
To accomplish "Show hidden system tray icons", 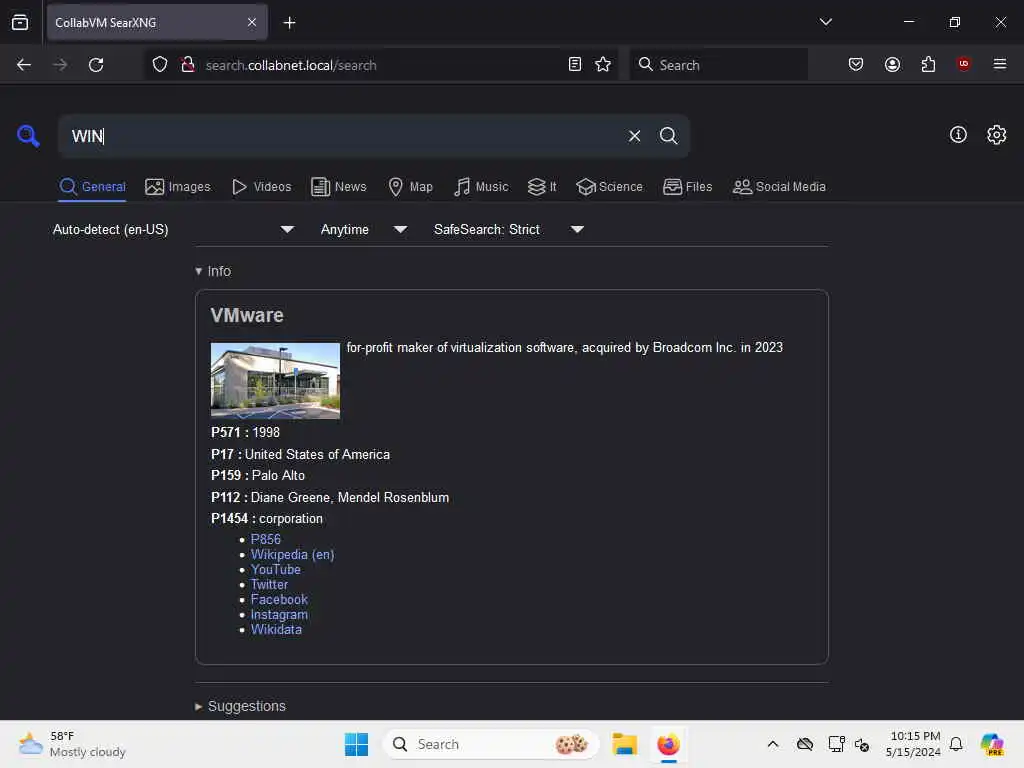I will (773, 744).
